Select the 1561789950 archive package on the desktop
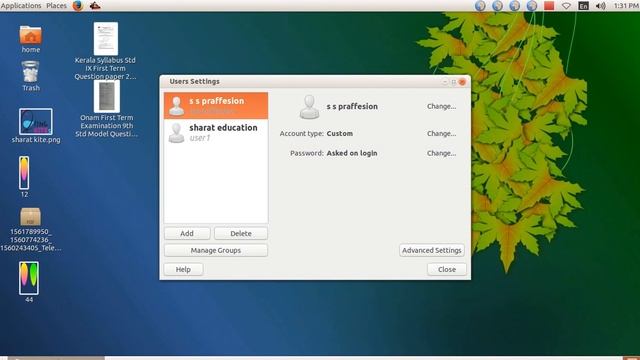 [x=31, y=217]
